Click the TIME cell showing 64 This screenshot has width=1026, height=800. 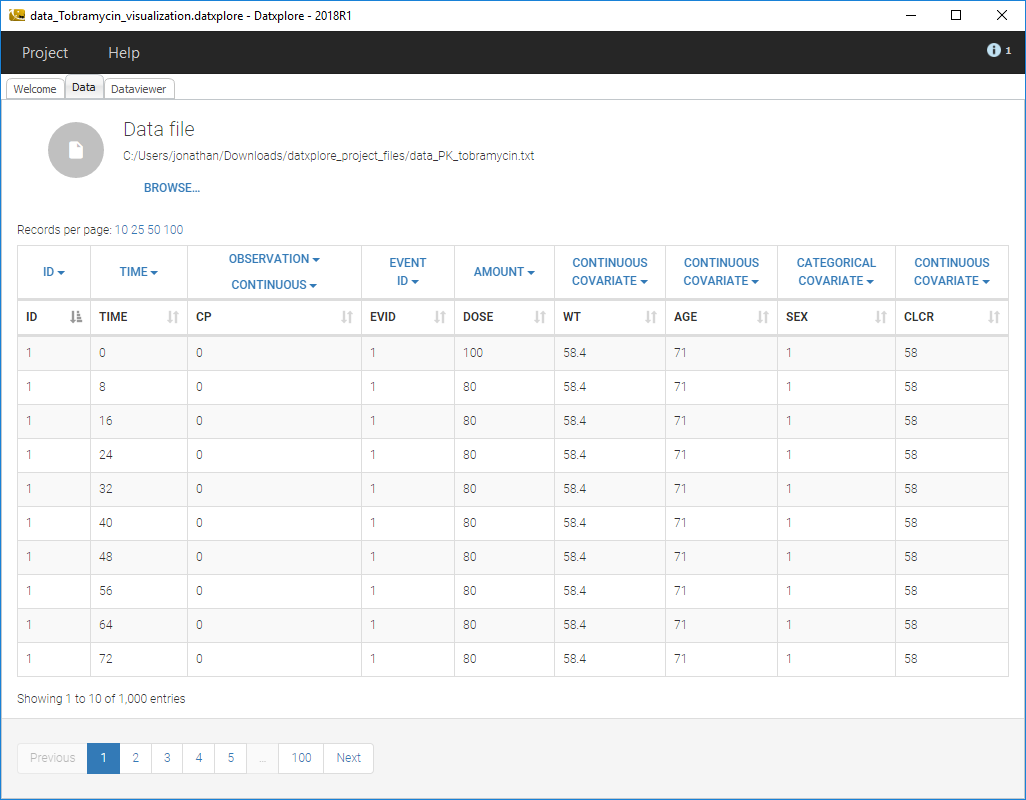click(139, 625)
